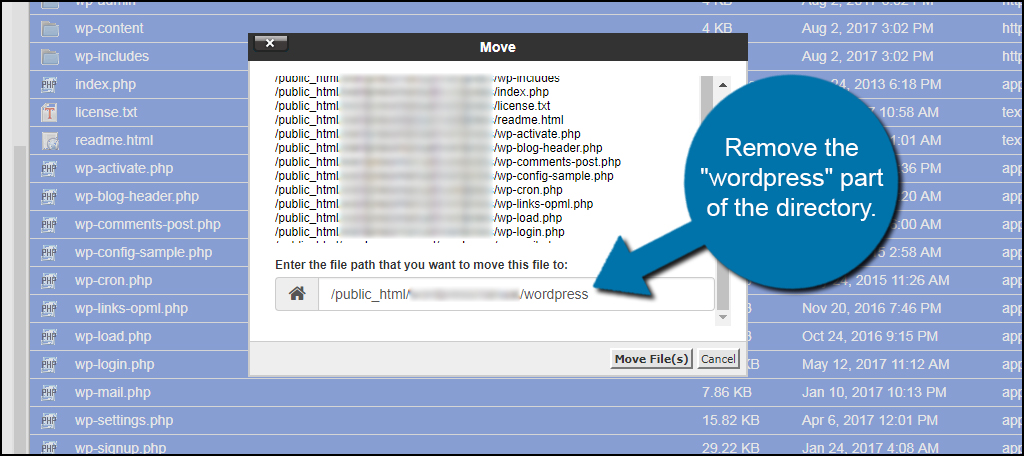Click the dialog scroll down arrow
Viewport: 1024px width, 456px height.
(722, 317)
